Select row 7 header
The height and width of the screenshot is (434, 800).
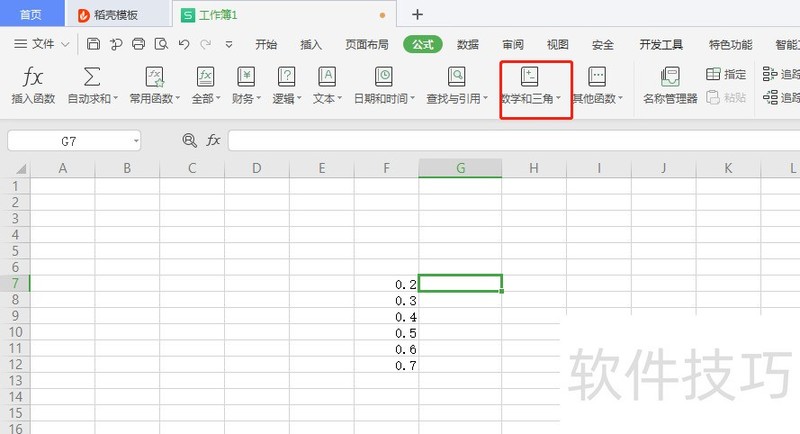15,284
